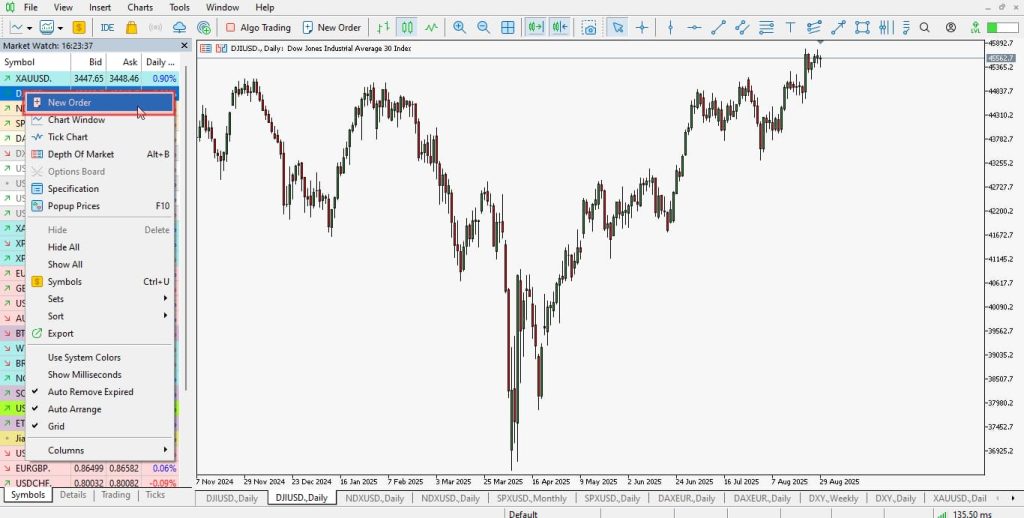
Task: Uncheck Grid option in context menu
Action: pyautogui.click(x=100, y=426)
